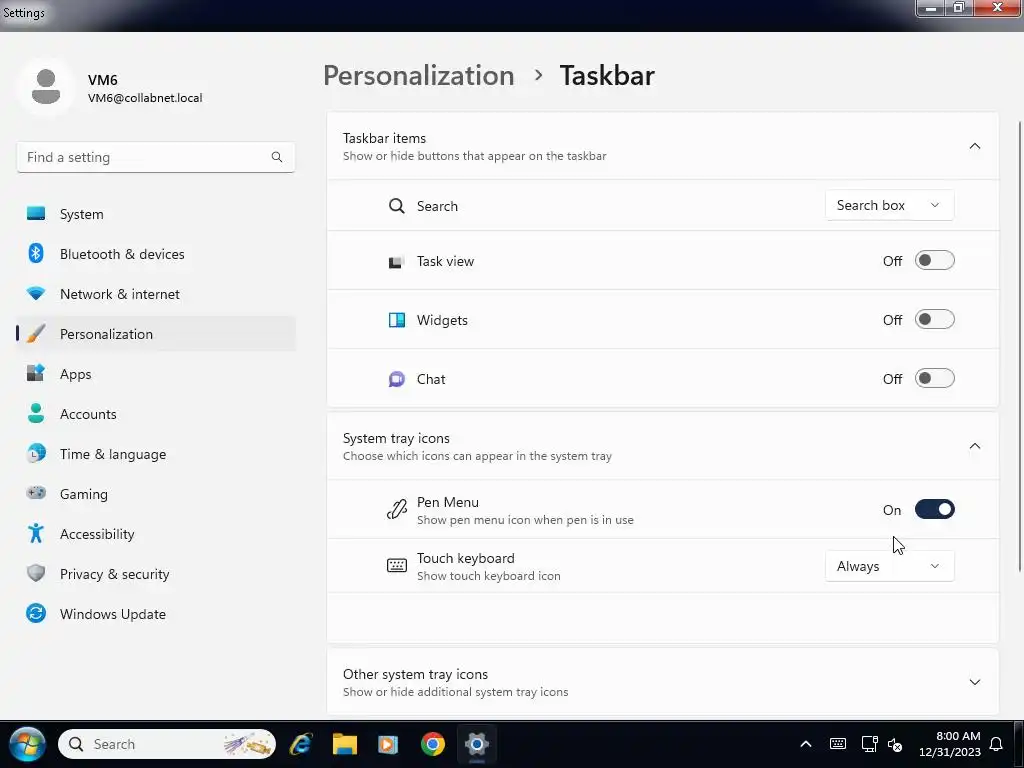
Task: Expand Other system tray icons section
Action: [x=974, y=682]
